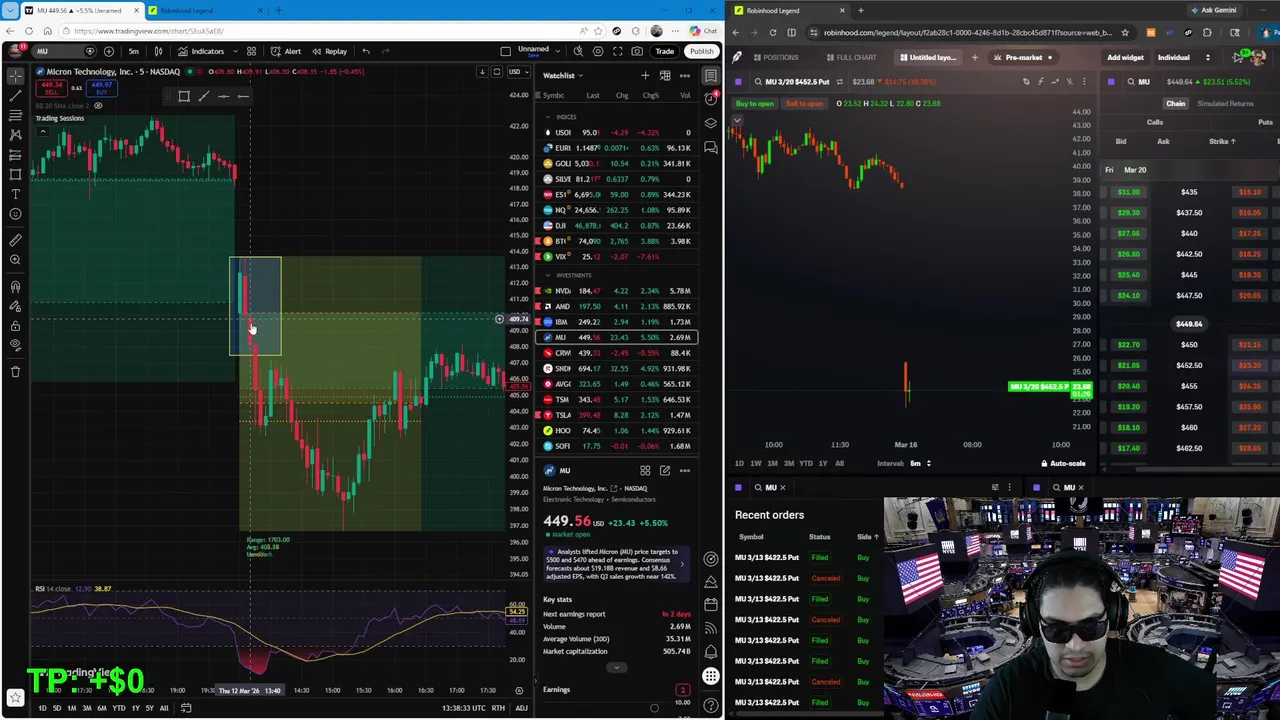Click Sell to open in Robinhood chart
1280x720 pixels.
point(804,104)
